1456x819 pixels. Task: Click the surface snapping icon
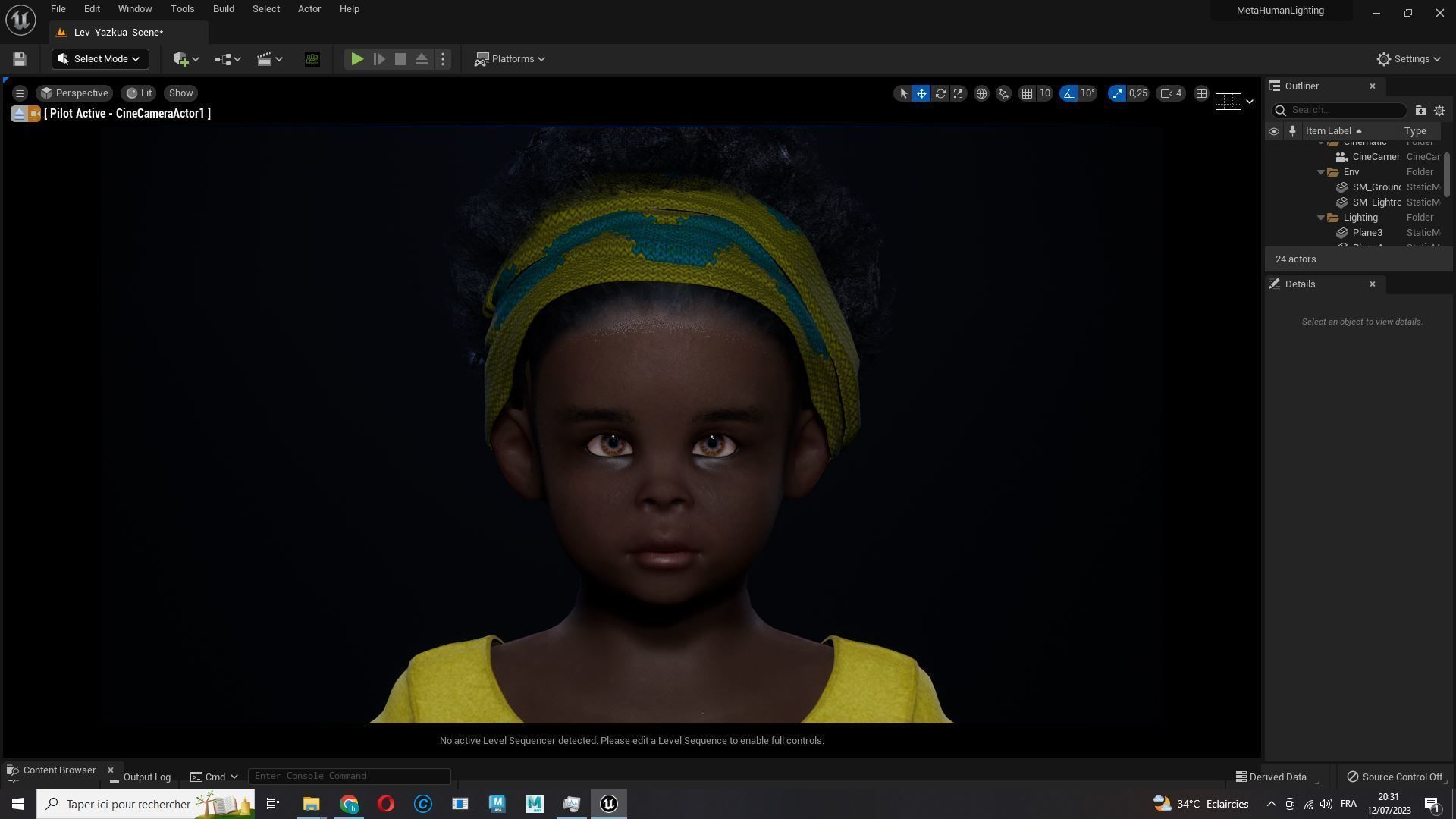tap(1003, 93)
